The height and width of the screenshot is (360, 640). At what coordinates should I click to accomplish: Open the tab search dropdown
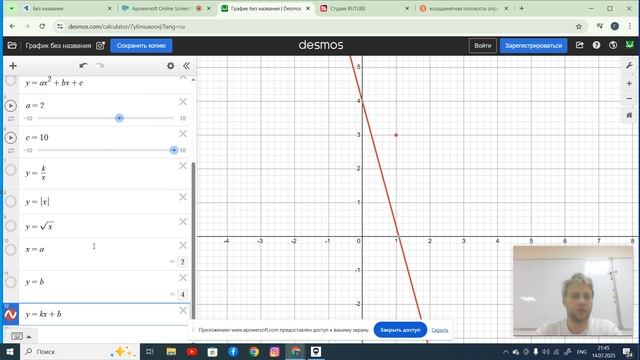(x=11, y=8)
